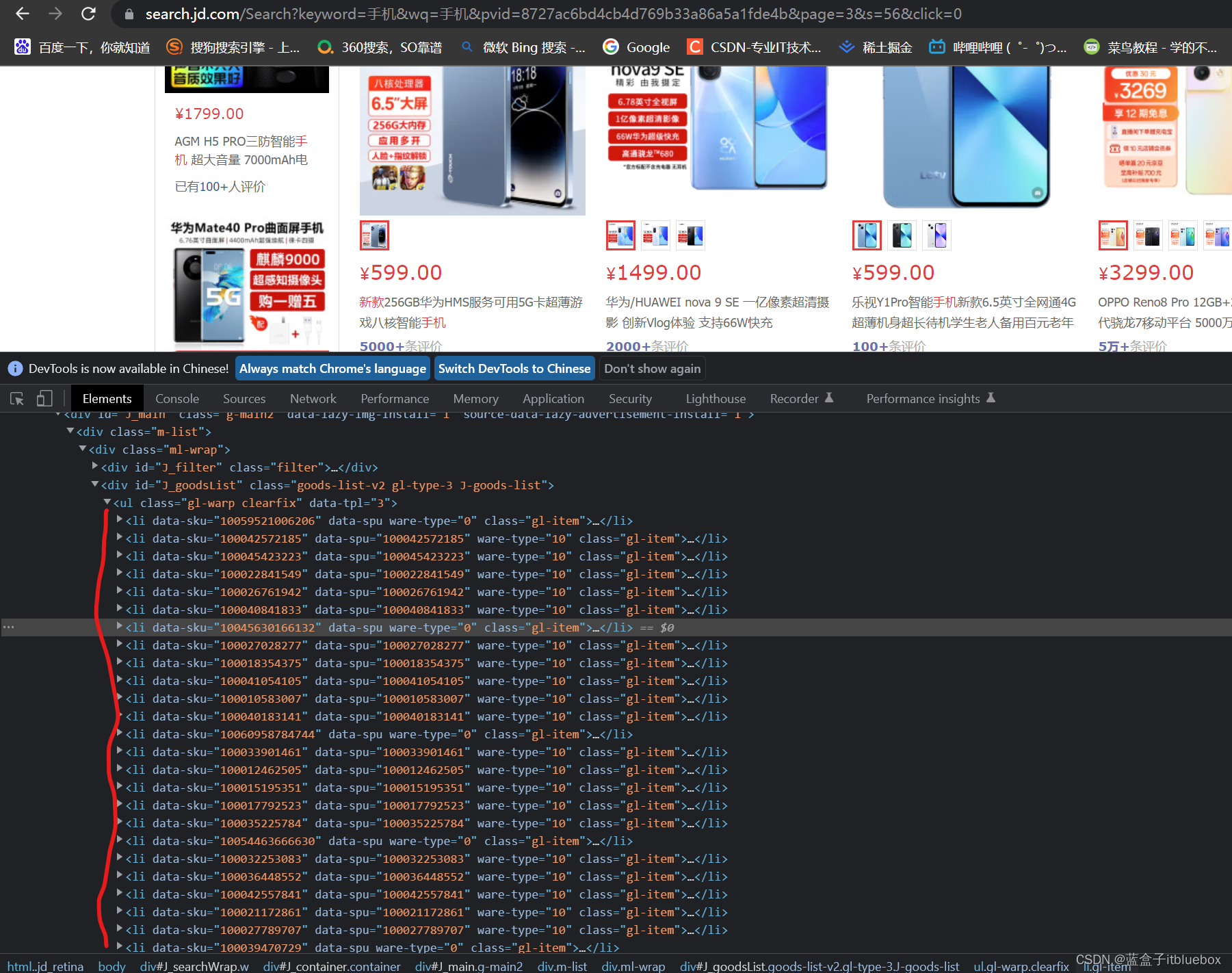Open AGM H5 PRO product title link
Image resolution: width=1232 pixels, height=973 pixels.
click(241, 151)
